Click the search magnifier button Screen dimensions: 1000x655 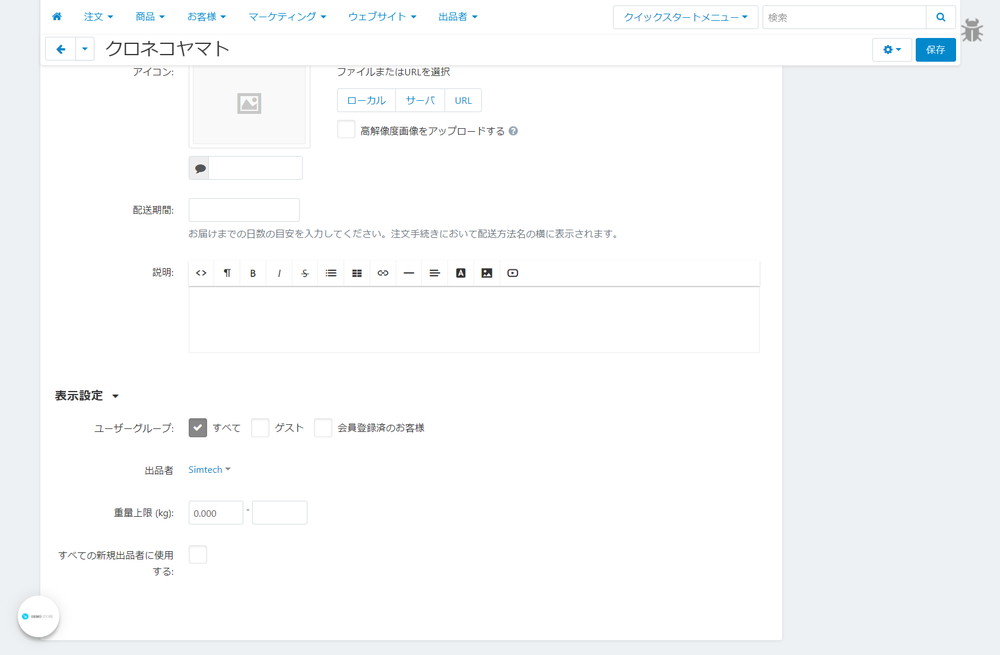pos(941,17)
